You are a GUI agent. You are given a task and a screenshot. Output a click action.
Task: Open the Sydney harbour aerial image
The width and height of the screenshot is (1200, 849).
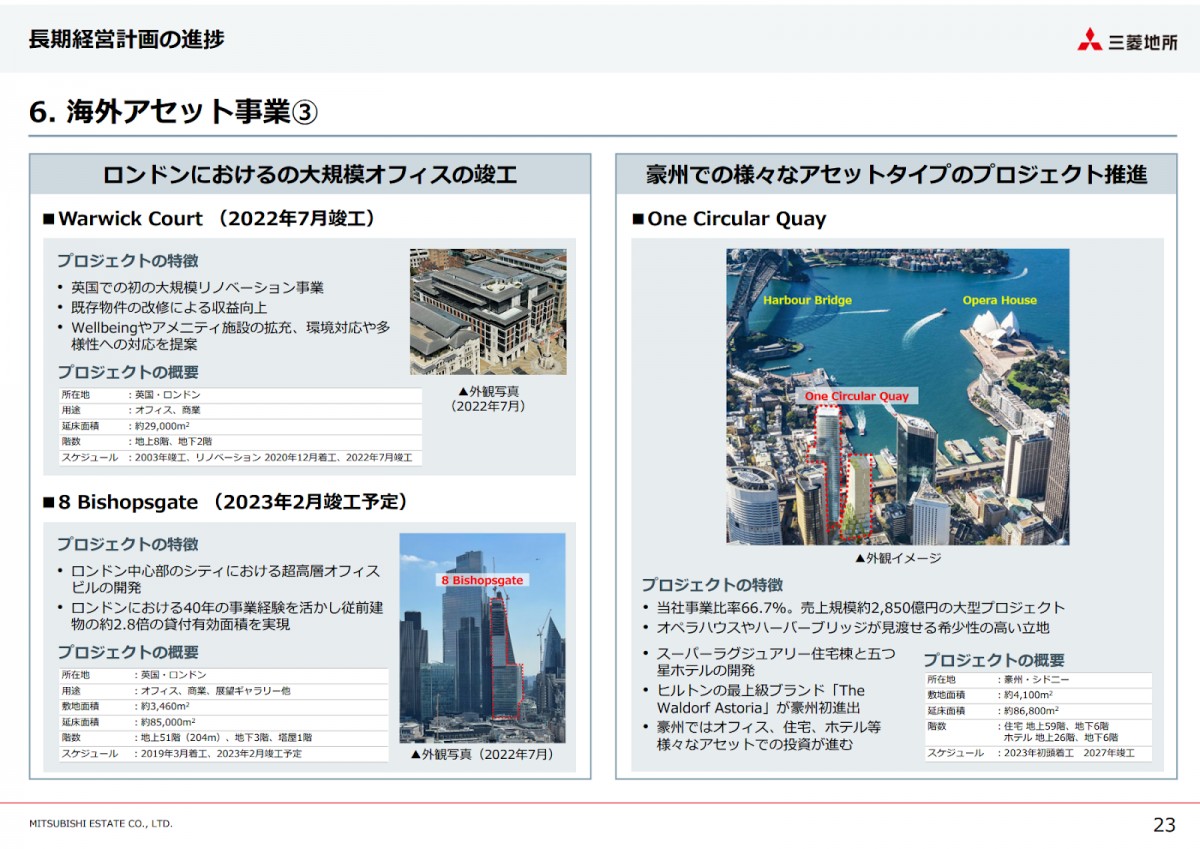click(x=897, y=397)
